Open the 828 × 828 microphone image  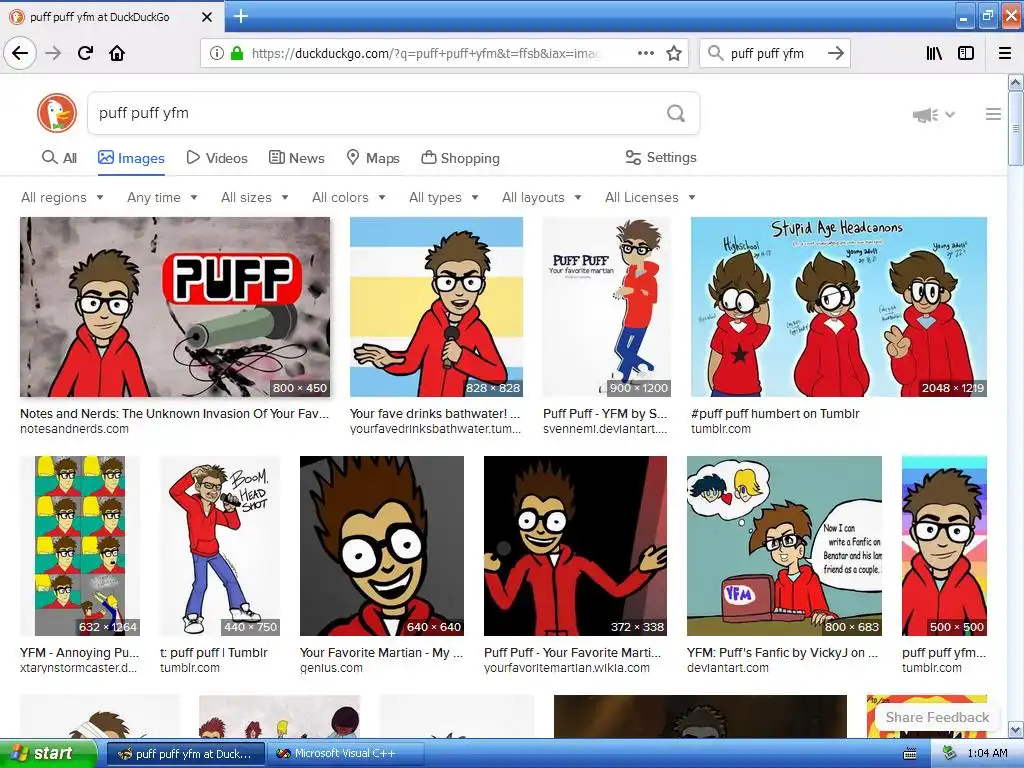pos(436,307)
